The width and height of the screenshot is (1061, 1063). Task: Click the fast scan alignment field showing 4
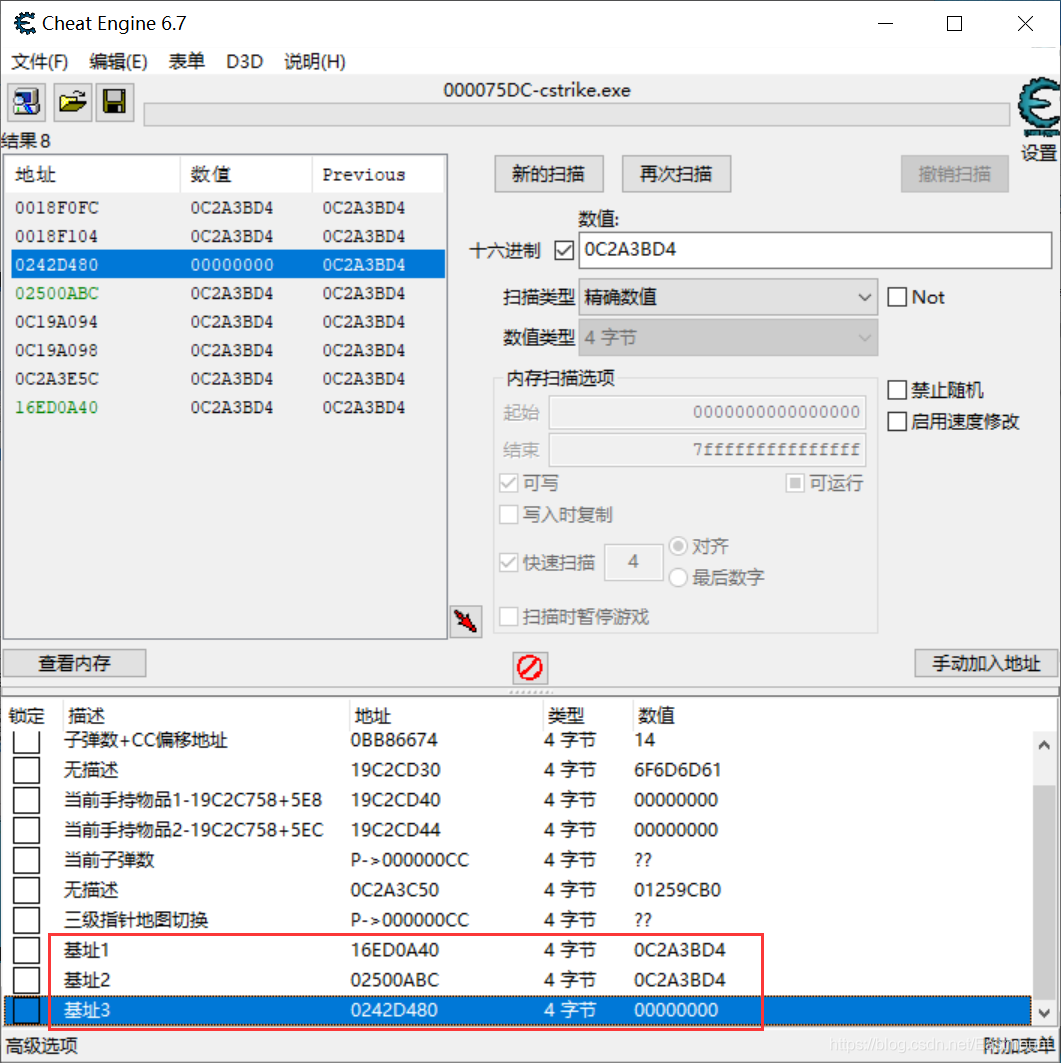[x=633, y=562]
